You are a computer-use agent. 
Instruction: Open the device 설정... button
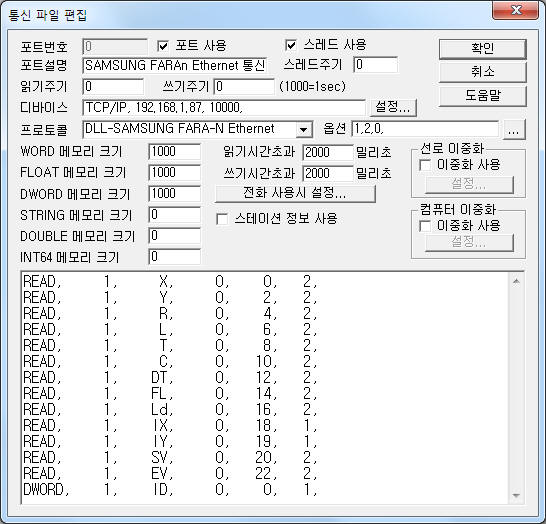click(393, 107)
